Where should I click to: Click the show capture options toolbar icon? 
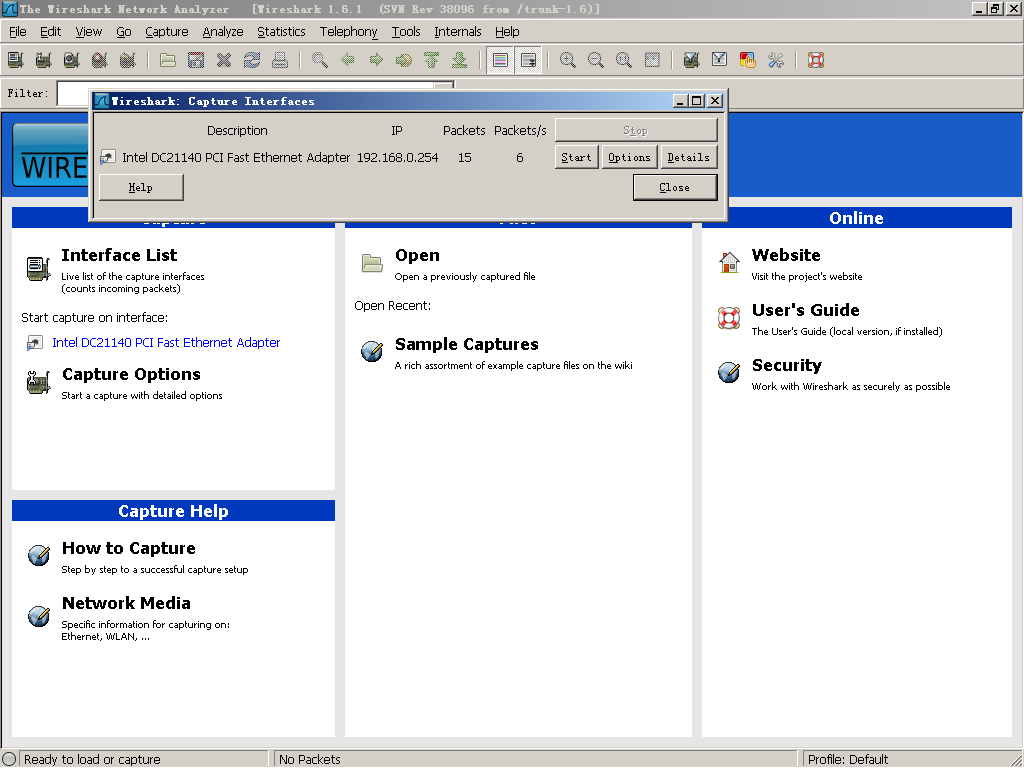44,60
